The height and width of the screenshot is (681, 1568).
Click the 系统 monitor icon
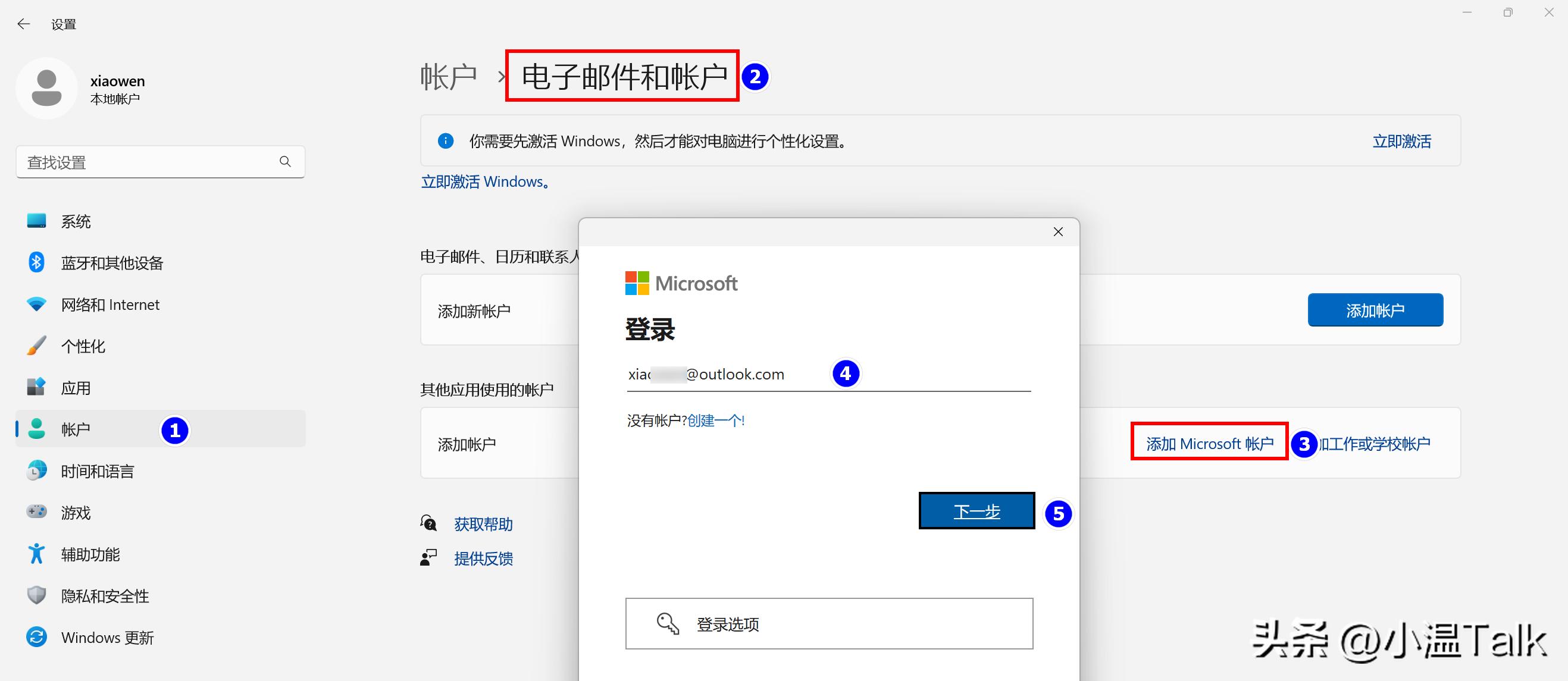click(x=36, y=221)
